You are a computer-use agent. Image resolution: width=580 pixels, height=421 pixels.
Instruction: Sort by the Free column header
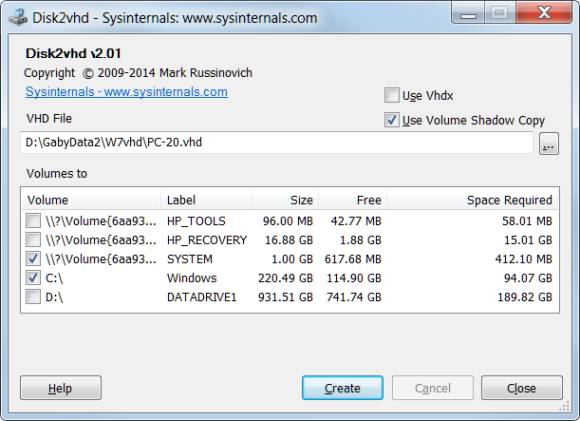(353, 200)
